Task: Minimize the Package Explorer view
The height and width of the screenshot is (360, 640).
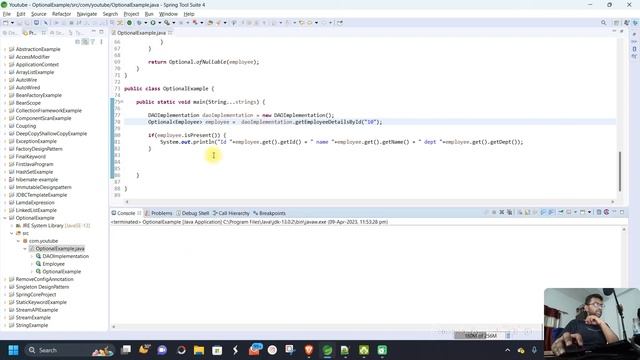Action: coord(94,32)
